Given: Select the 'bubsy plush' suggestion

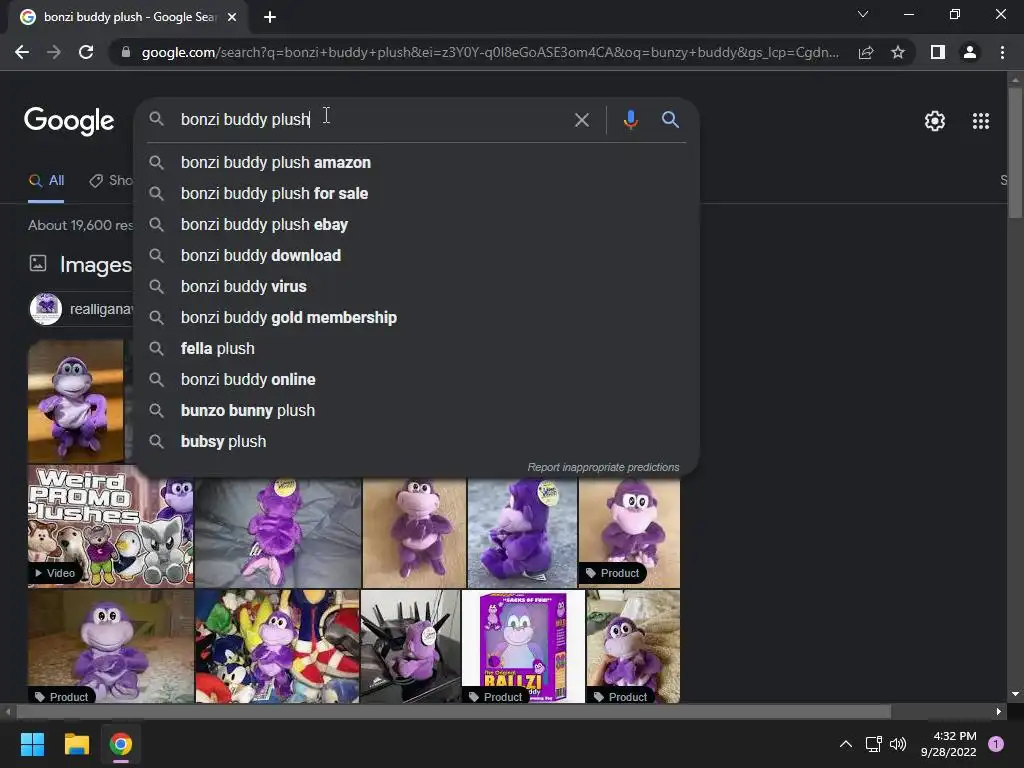Looking at the screenshot, I should (417, 441).
